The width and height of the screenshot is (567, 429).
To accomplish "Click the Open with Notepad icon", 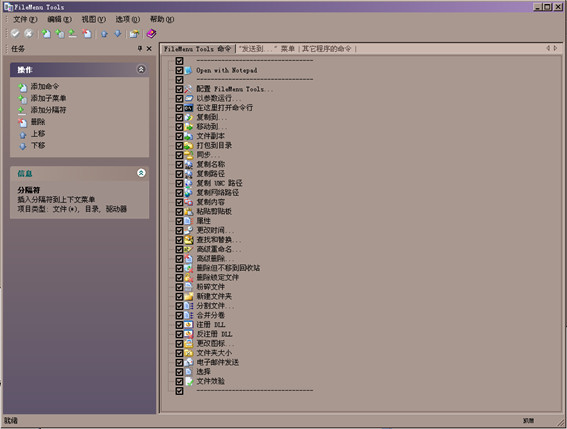I will click(188, 70).
